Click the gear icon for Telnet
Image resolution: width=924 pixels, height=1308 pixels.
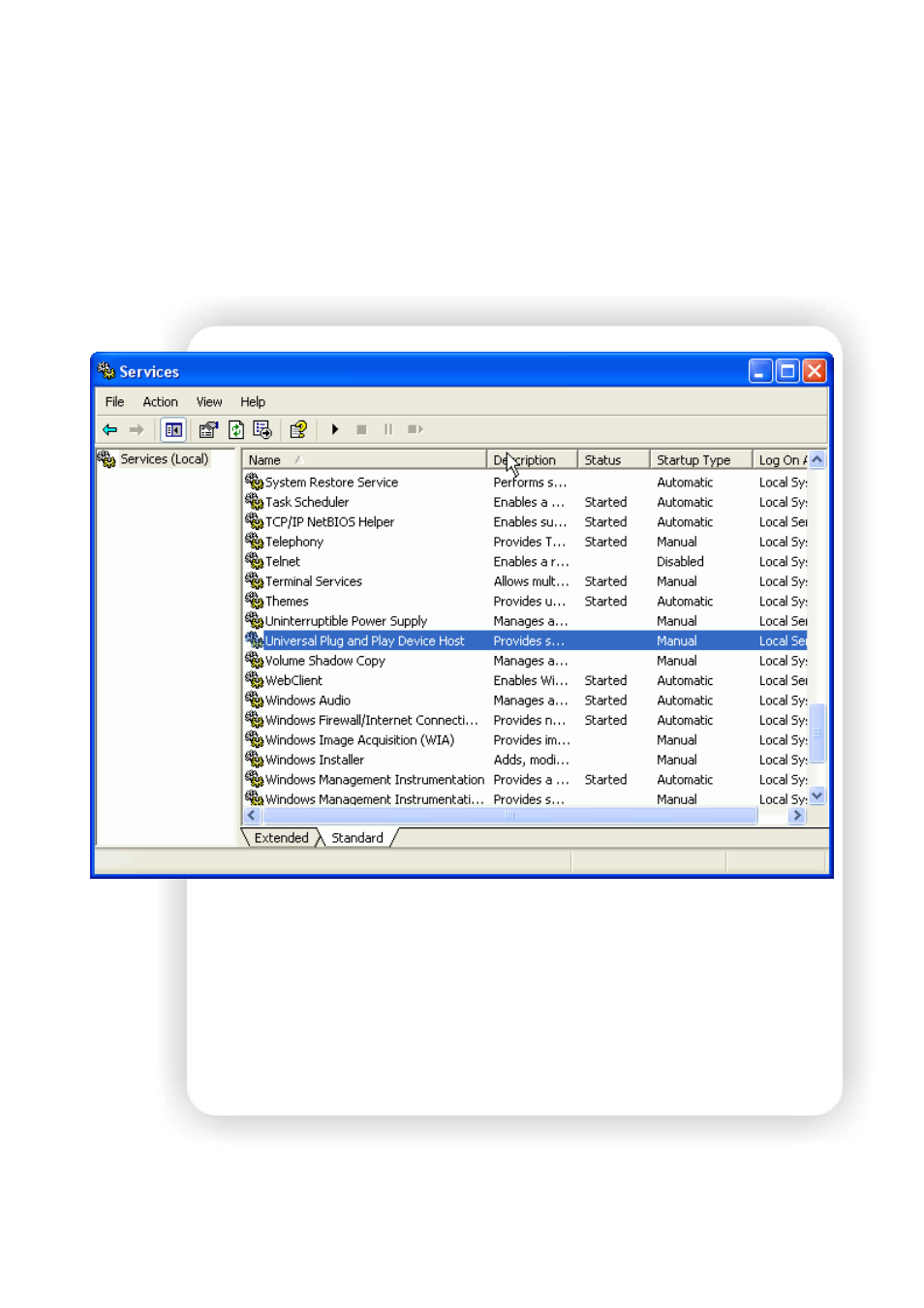coord(255,561)
